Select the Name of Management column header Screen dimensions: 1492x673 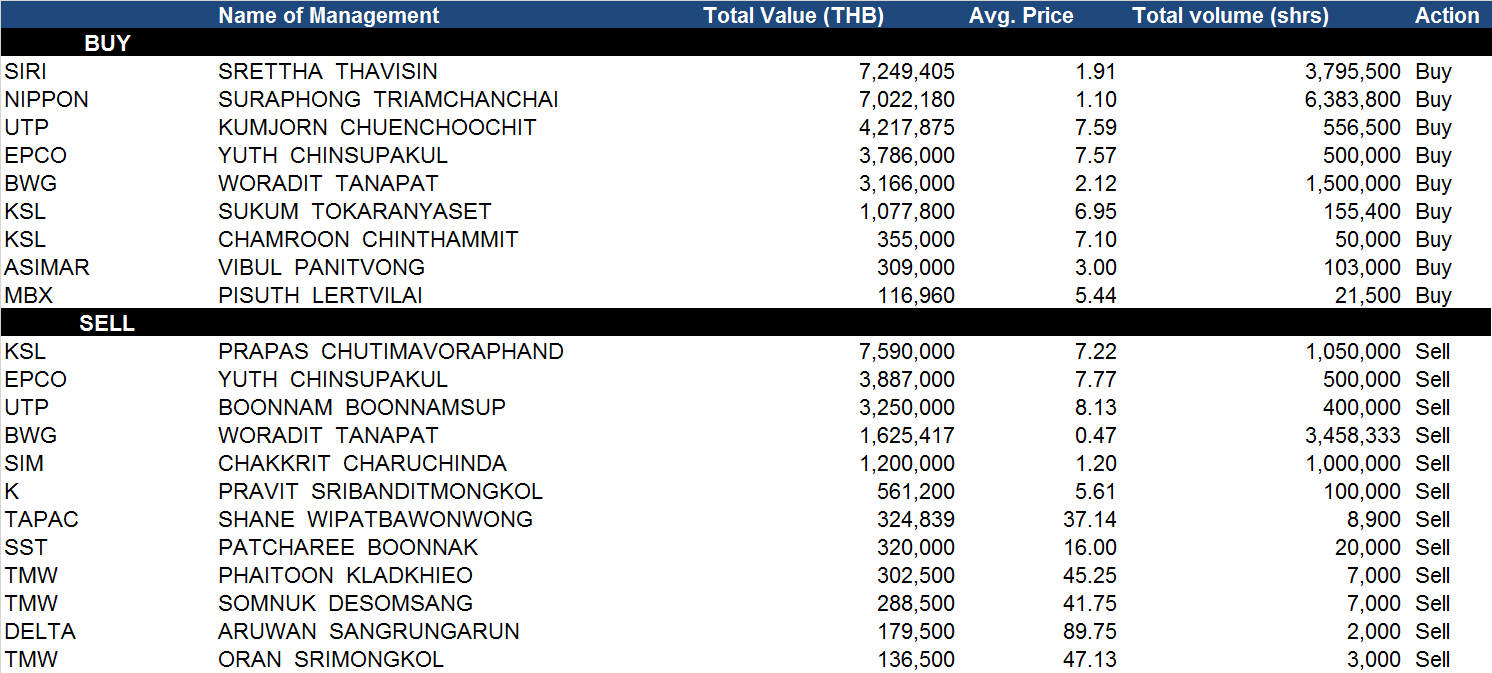click(x=329, y=15)
